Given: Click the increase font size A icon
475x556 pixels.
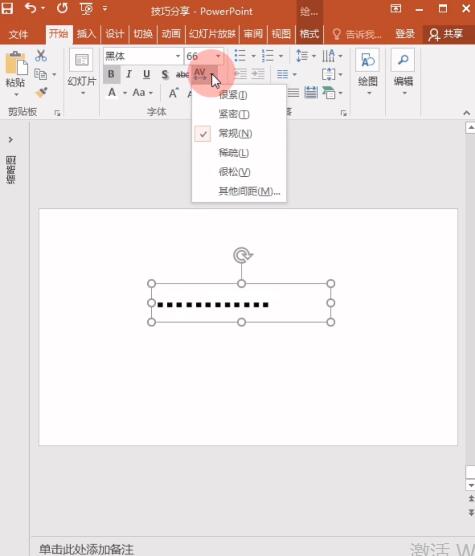Looking at the screenshot, I should pos(173,93).
